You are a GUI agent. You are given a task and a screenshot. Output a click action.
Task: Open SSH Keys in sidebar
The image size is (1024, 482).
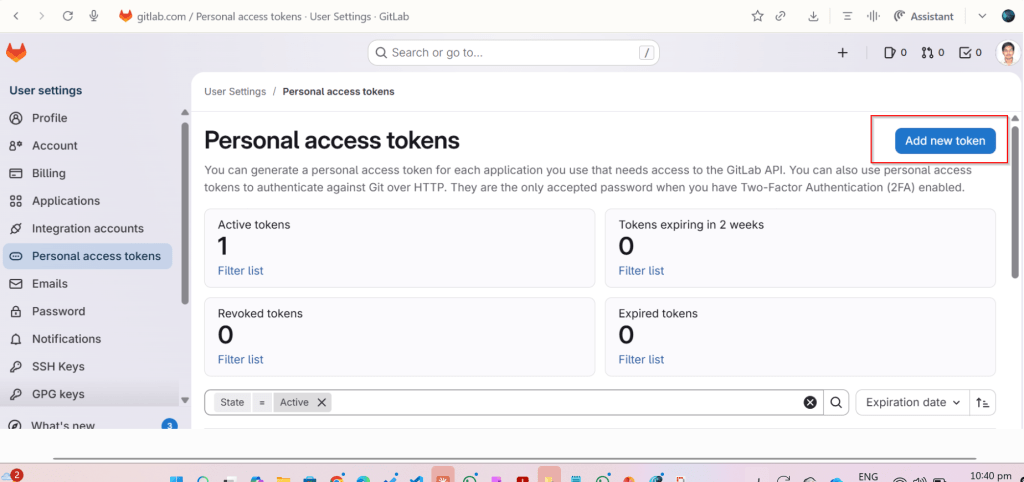pyautogui.click(x=58, y=367)
